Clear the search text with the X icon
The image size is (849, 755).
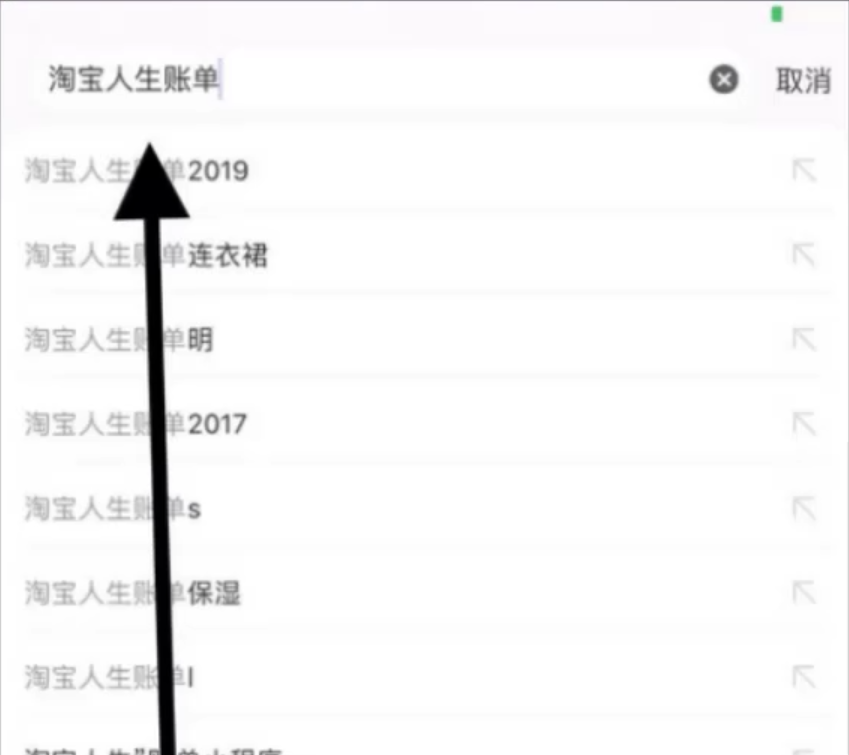724,80
